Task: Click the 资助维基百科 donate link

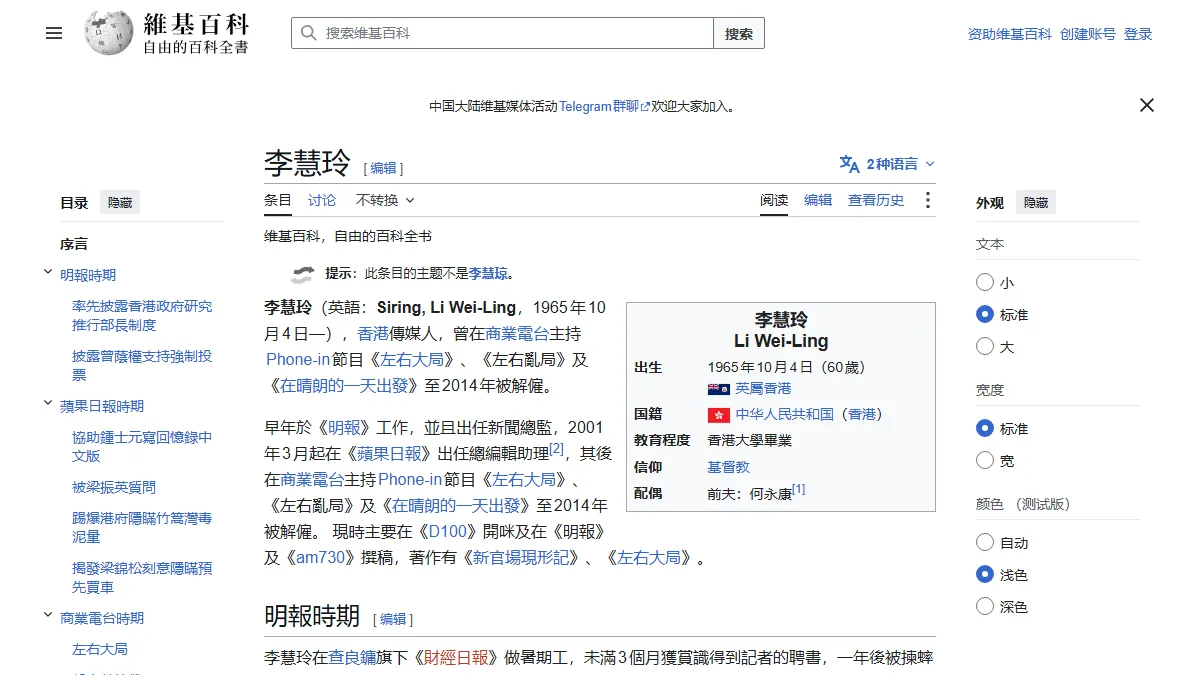Action: point(1010,34)
